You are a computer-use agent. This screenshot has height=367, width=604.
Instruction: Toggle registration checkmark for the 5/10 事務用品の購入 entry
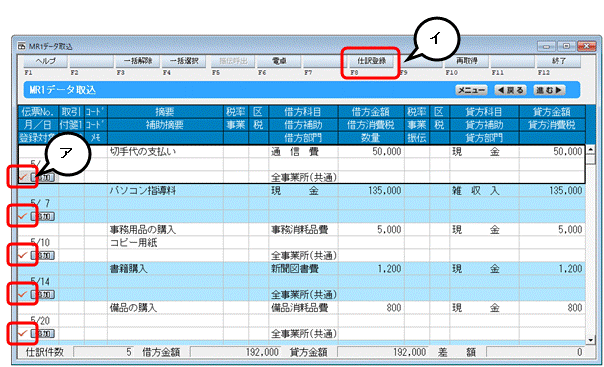click(x=23, y=255)
